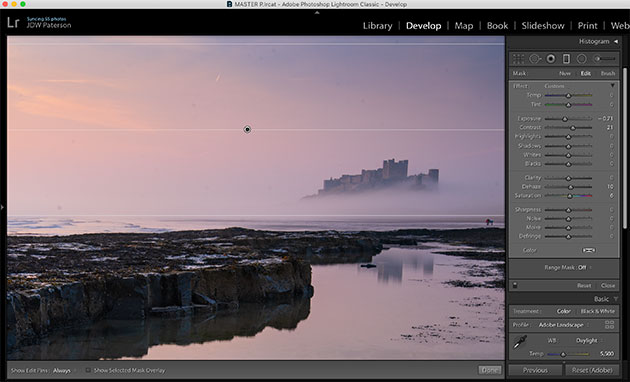Click the Lr identity plate logo
The height and width of the screenshot is (382, 630).
13,22
